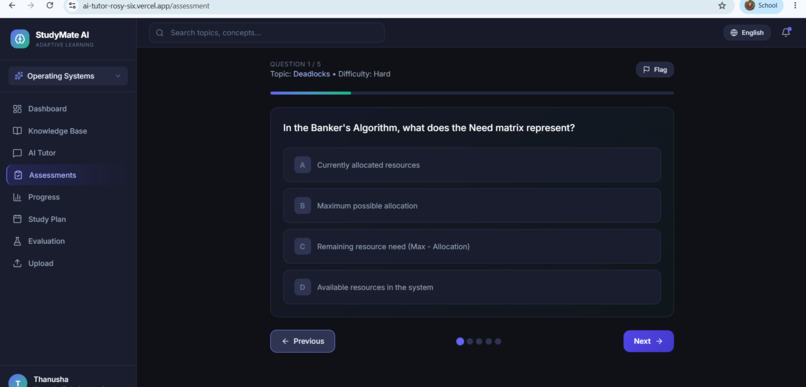Open the Progress menu item
This screenshot has width=806, height=387.
[x=67, y=197]
